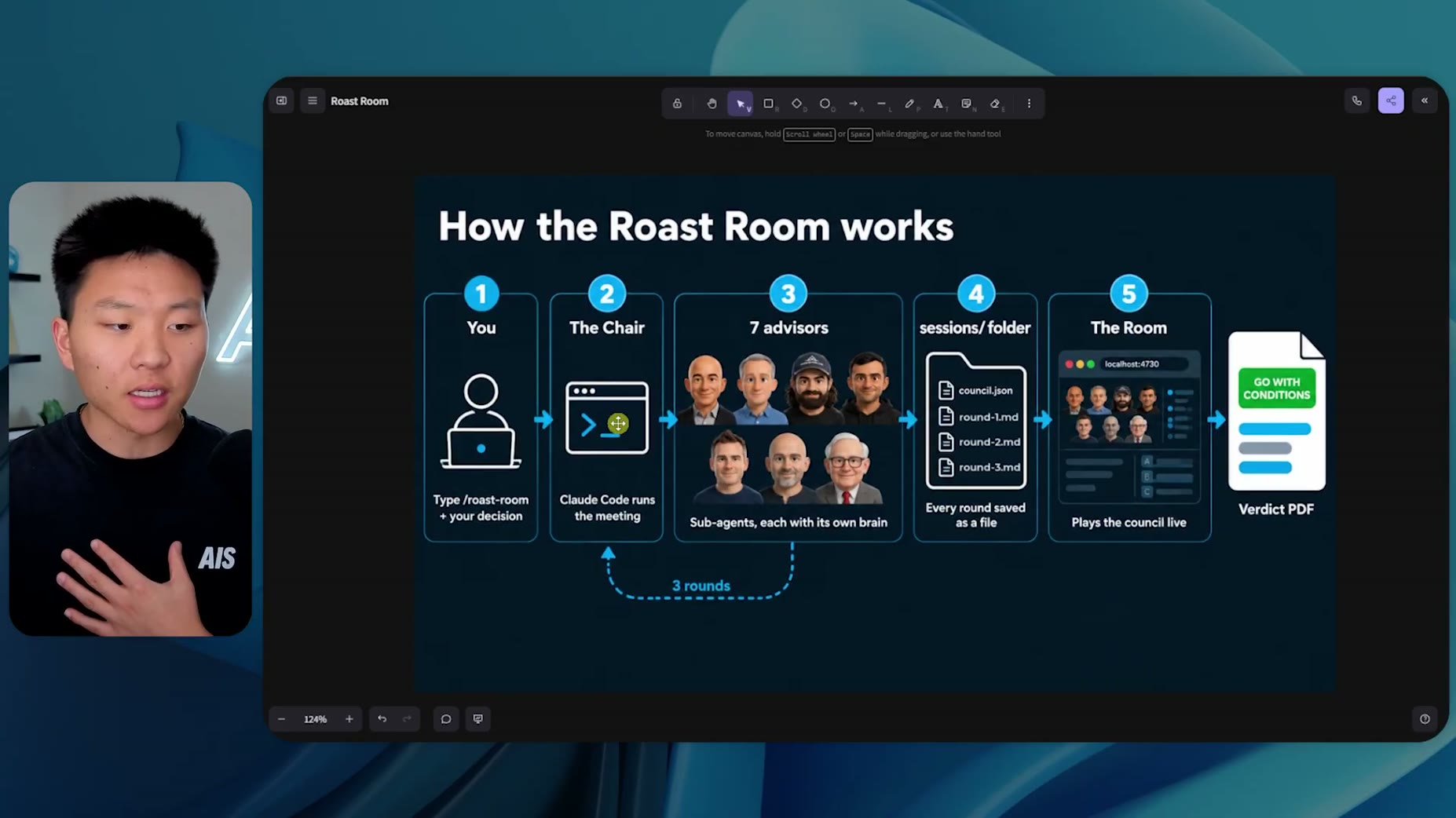Click the "How the Roast Room works" heading
The width and height of the screenshot is (1456, 818).
(x=696, y=227)
